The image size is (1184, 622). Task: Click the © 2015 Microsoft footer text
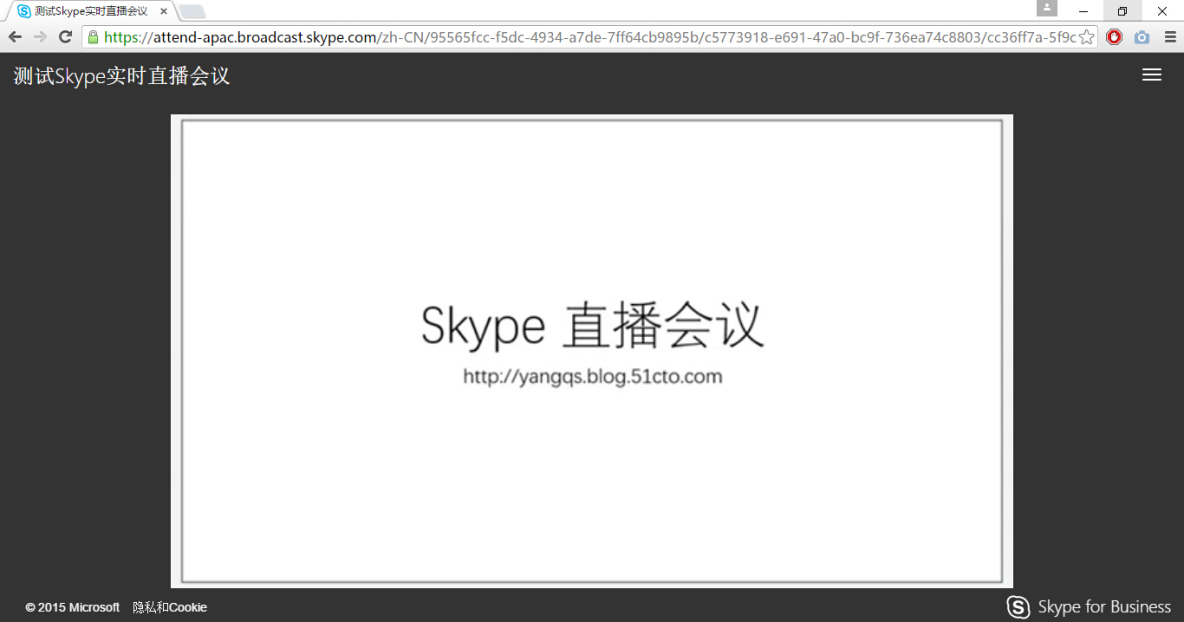(72, 607)
